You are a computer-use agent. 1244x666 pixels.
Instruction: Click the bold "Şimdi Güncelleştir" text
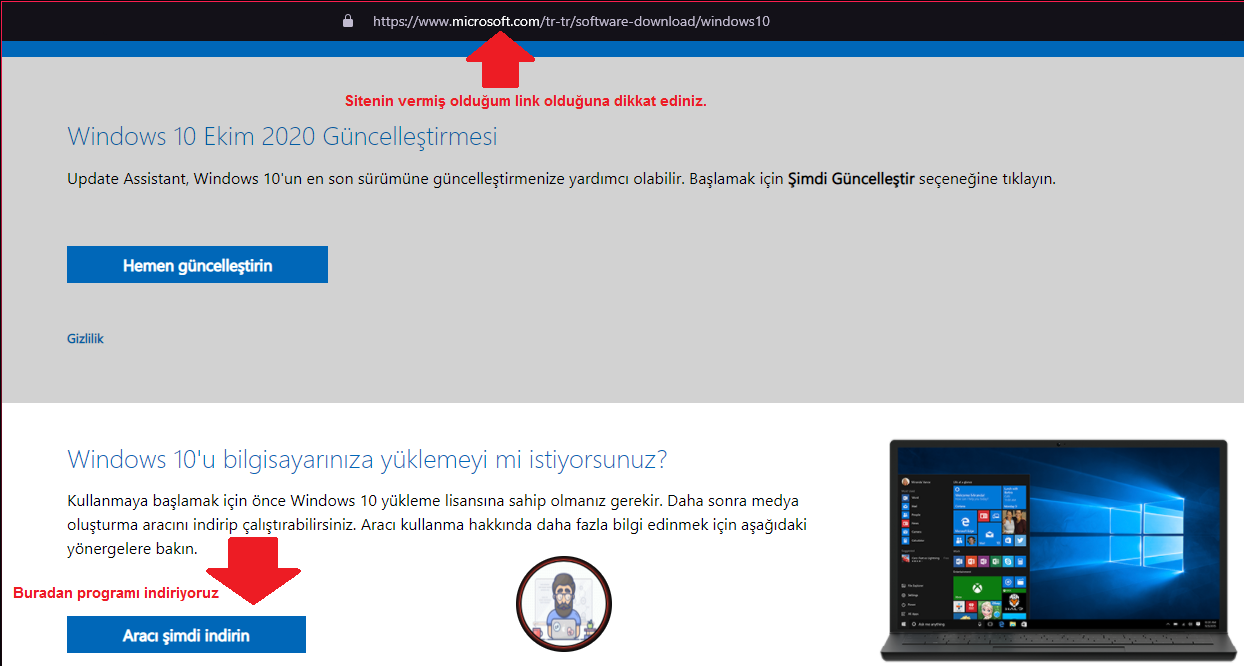851,179
